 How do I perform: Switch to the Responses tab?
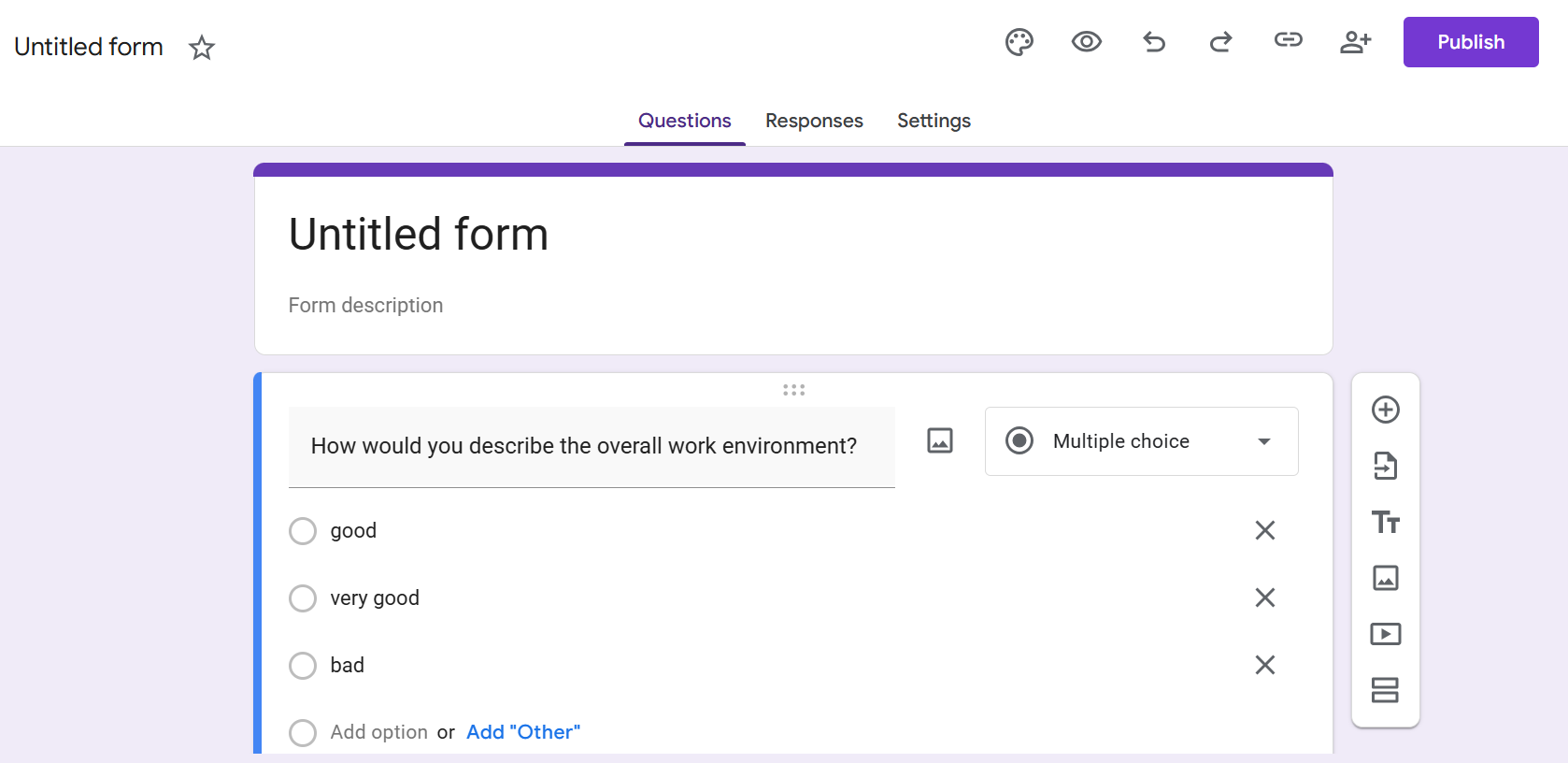[x=814, y=121]
